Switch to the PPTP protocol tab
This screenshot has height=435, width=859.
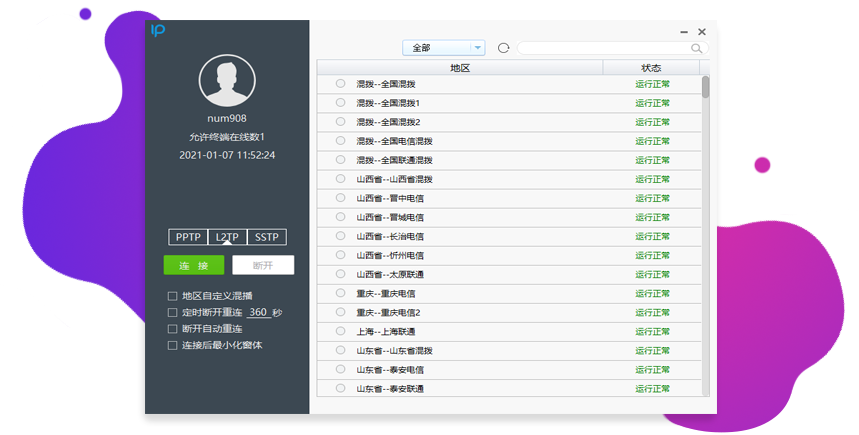coord(188,237)
